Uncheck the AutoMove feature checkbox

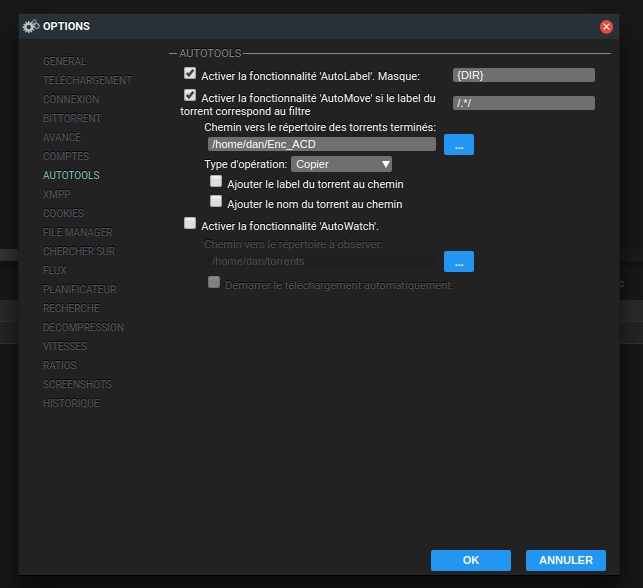tap(190, 95)
